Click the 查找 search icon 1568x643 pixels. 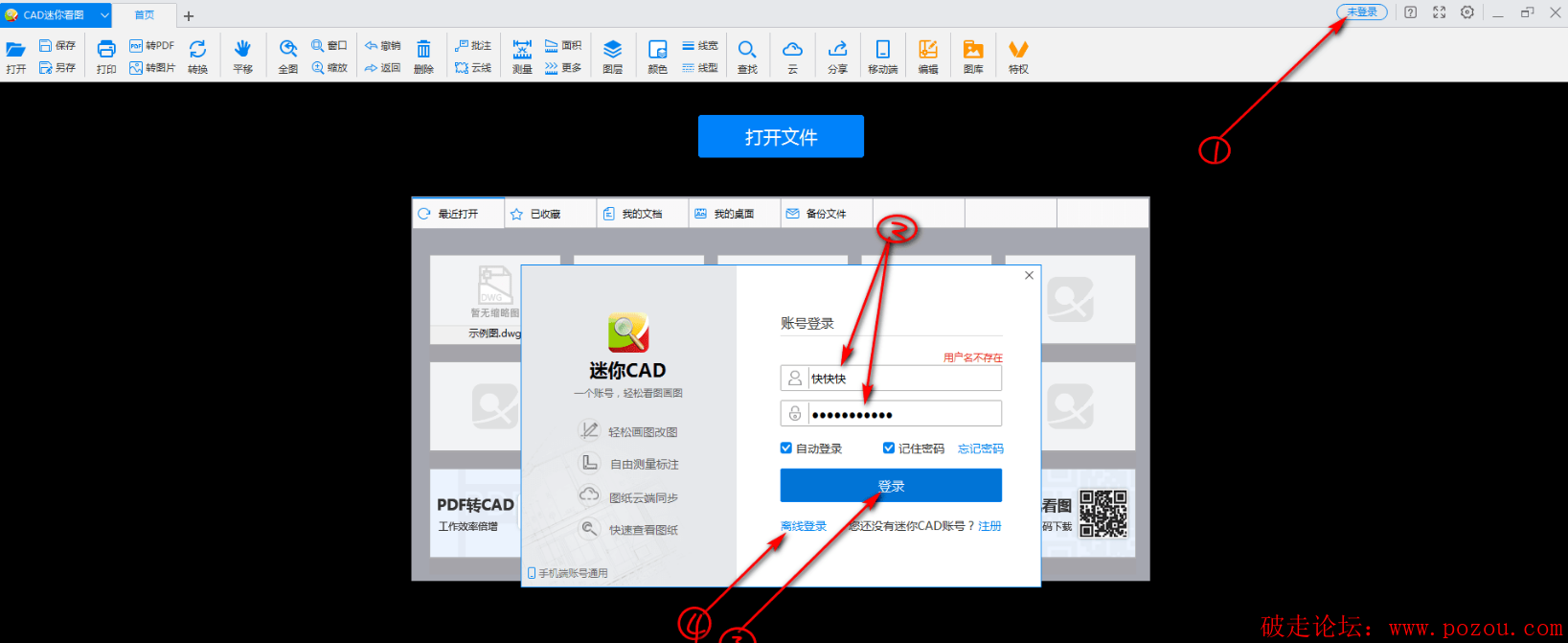pos(747,57)
